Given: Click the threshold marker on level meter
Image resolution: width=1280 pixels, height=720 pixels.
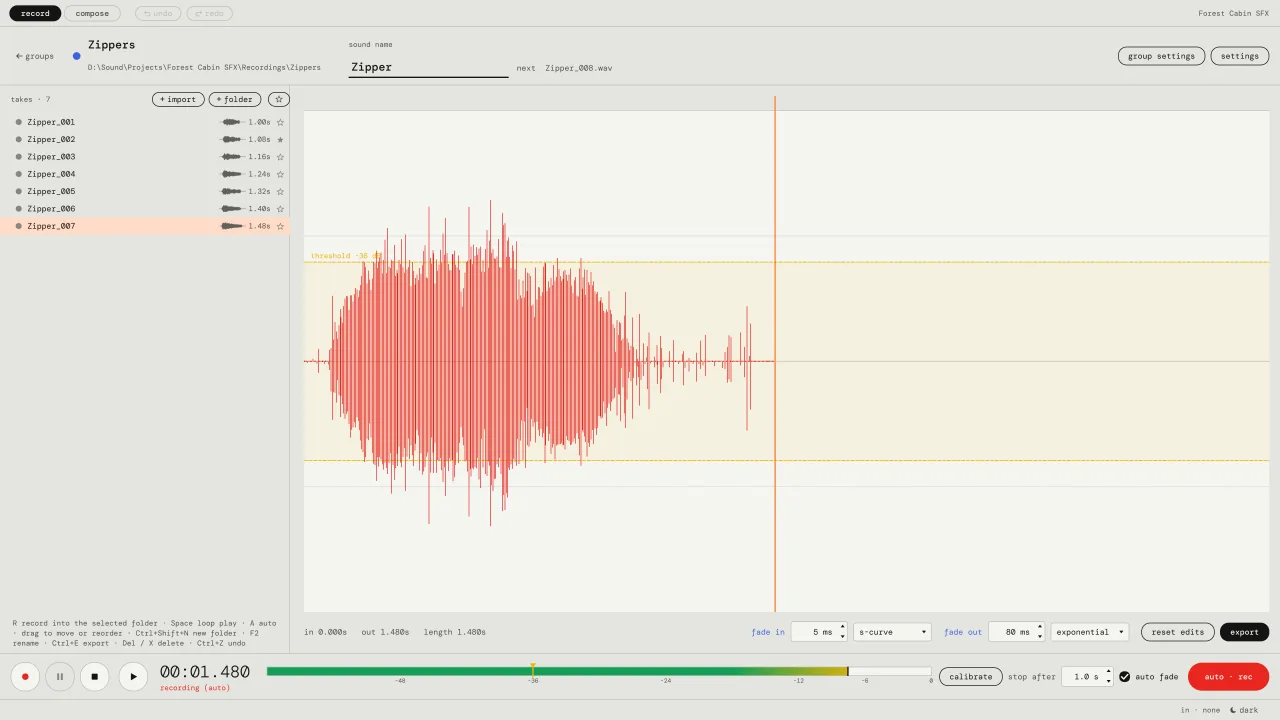Looking at the screenshot, I should pyautogui.click(x=533, y=669).
